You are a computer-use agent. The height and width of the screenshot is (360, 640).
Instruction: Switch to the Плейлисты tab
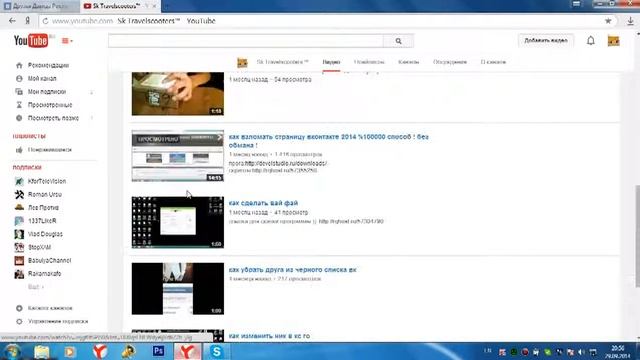tap(369, 62)
